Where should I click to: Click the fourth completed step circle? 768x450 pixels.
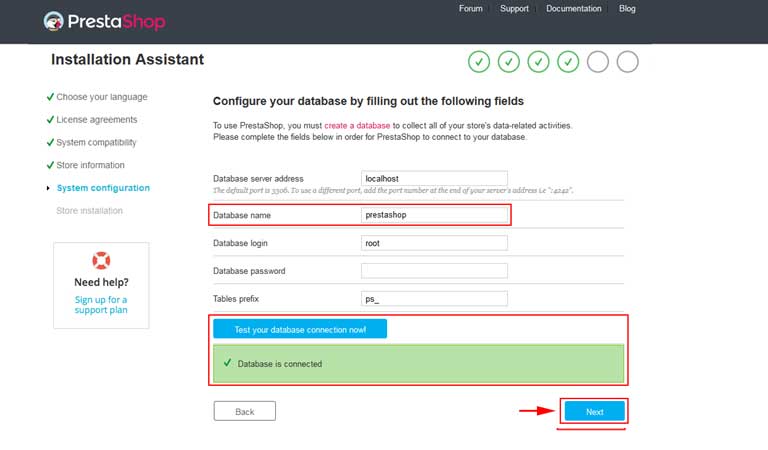click(568, 62)
